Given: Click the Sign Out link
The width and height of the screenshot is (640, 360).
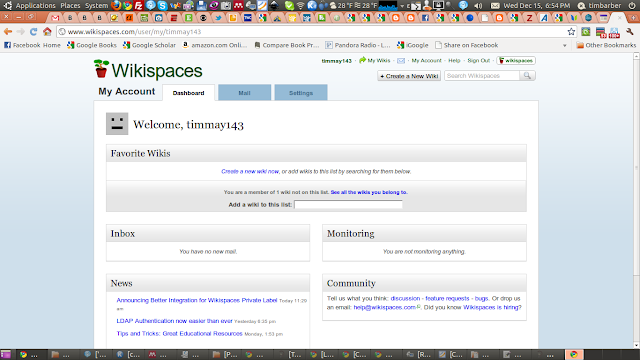Looking at the screenshot, I should [478, 60].
